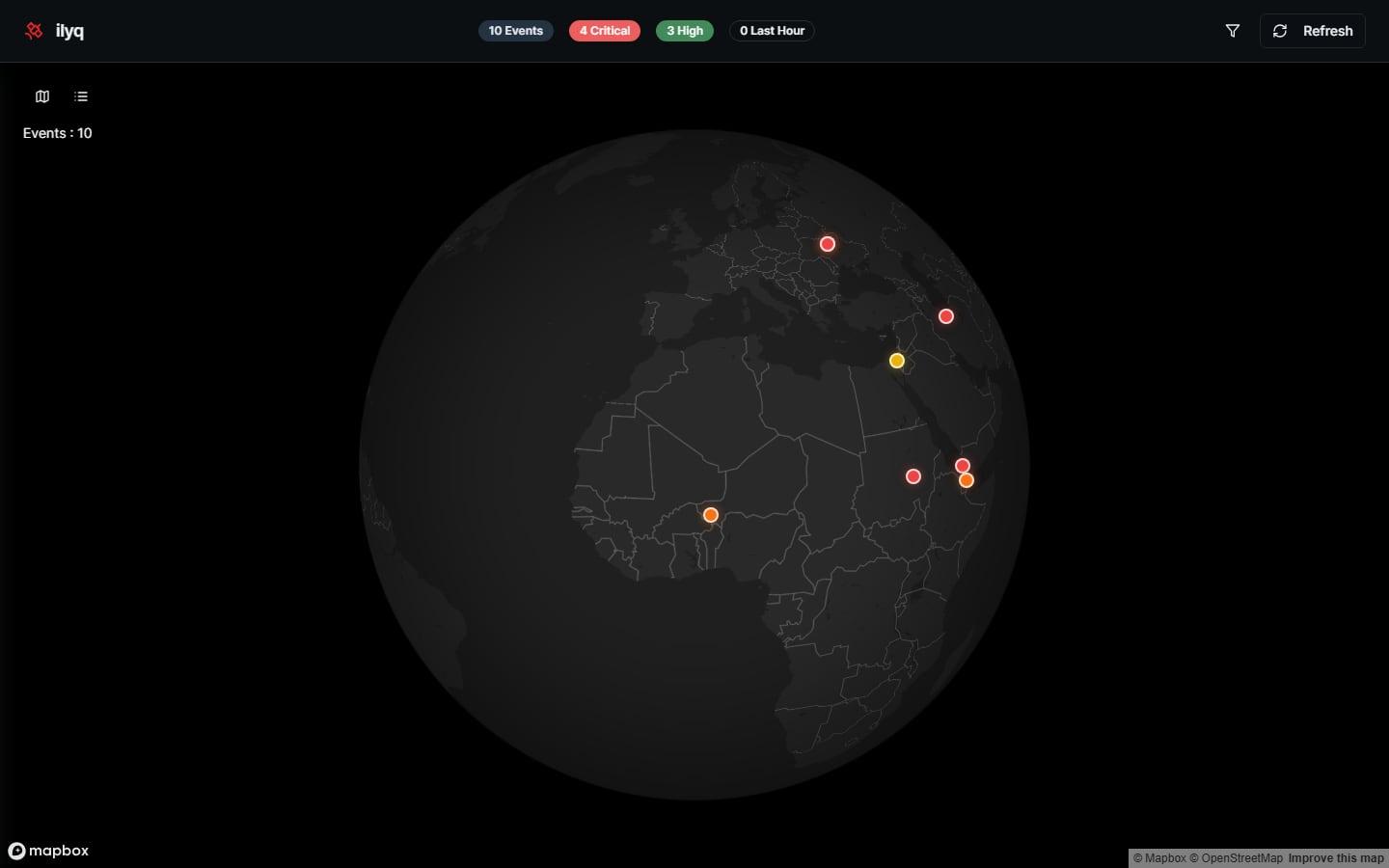This screenshot has width=1389, height=868.
Task: Open the filter funnel icon
Action: (x=1232, y=31)
